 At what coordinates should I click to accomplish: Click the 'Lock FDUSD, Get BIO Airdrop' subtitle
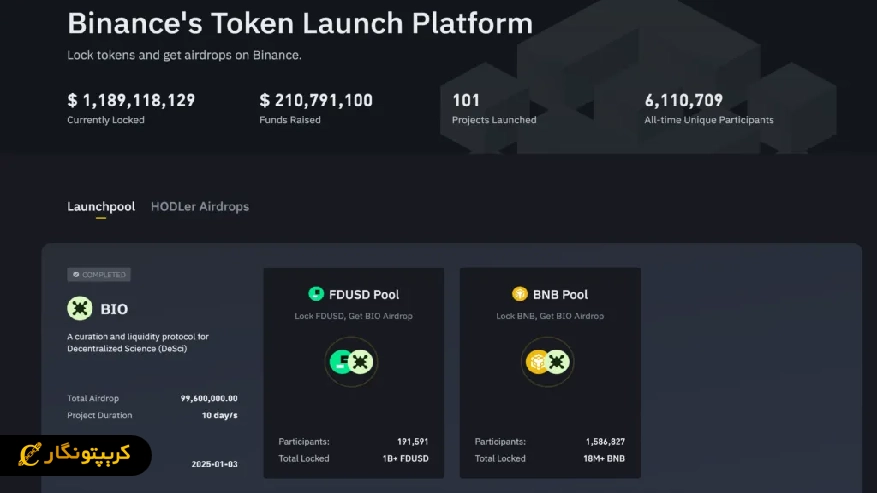(x=353, y=316)
